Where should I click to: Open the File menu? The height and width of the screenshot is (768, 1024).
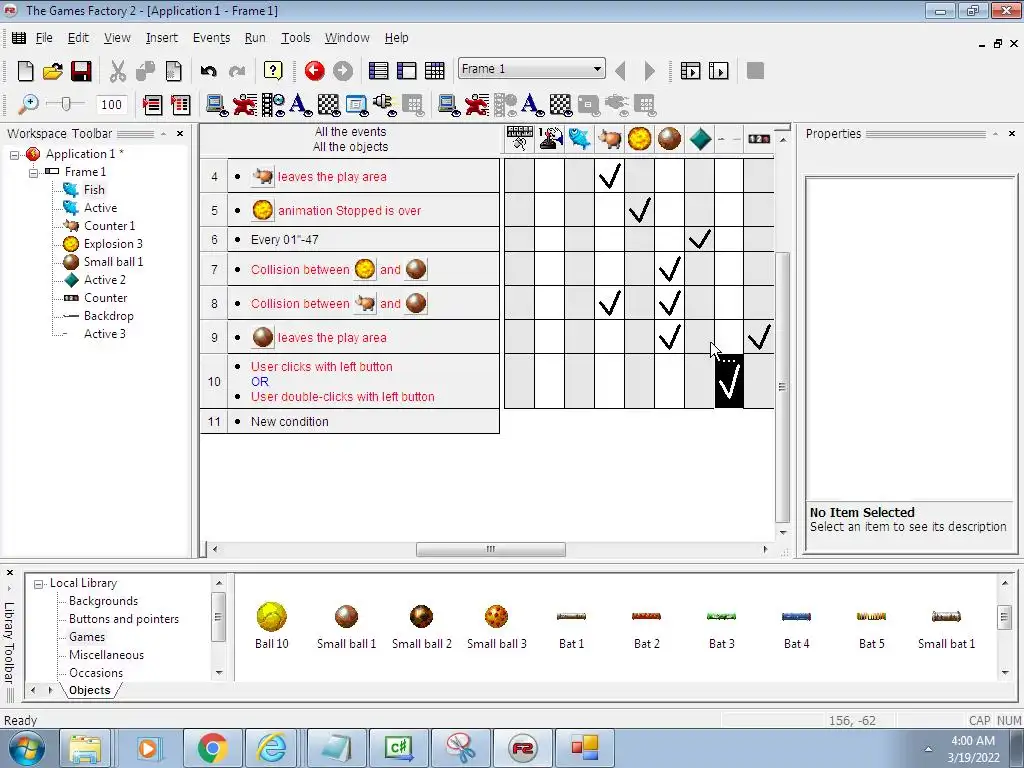44,38
